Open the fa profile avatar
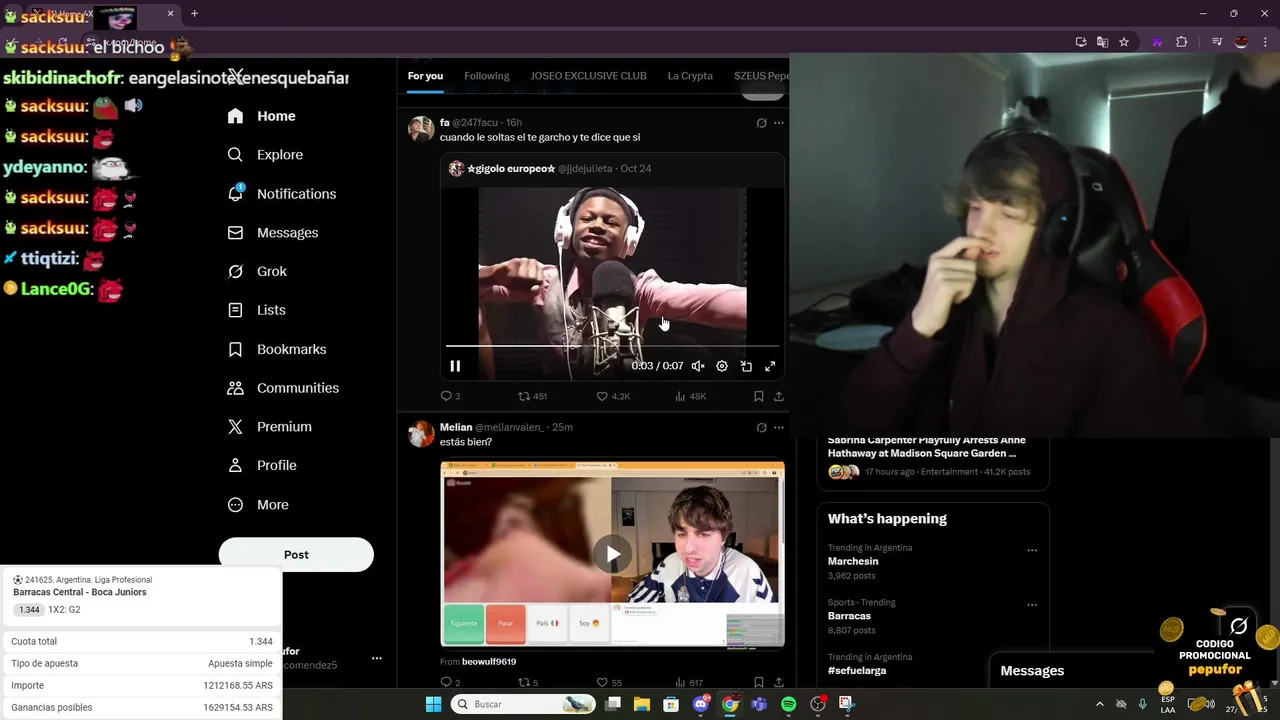The width and height of the screenshot is (1280, 720). 421,129
